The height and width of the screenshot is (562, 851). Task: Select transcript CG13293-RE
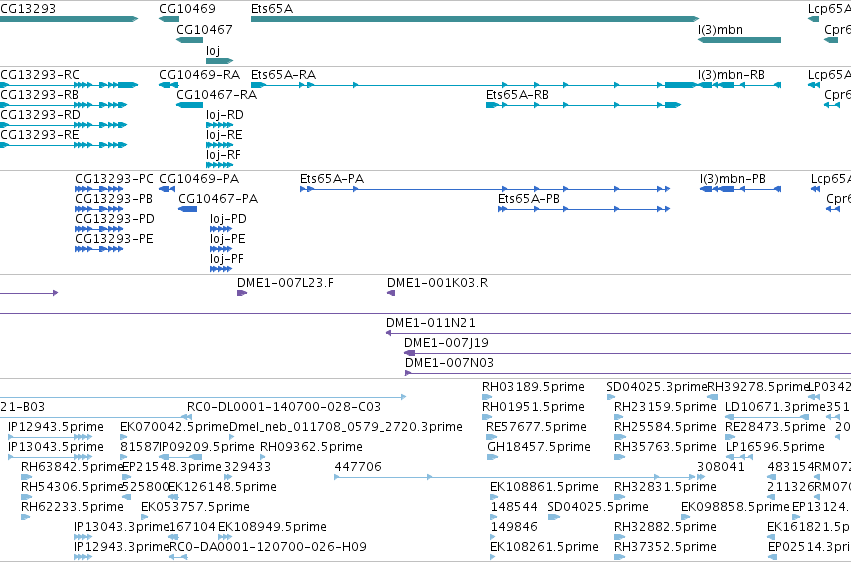click(63, 145)
